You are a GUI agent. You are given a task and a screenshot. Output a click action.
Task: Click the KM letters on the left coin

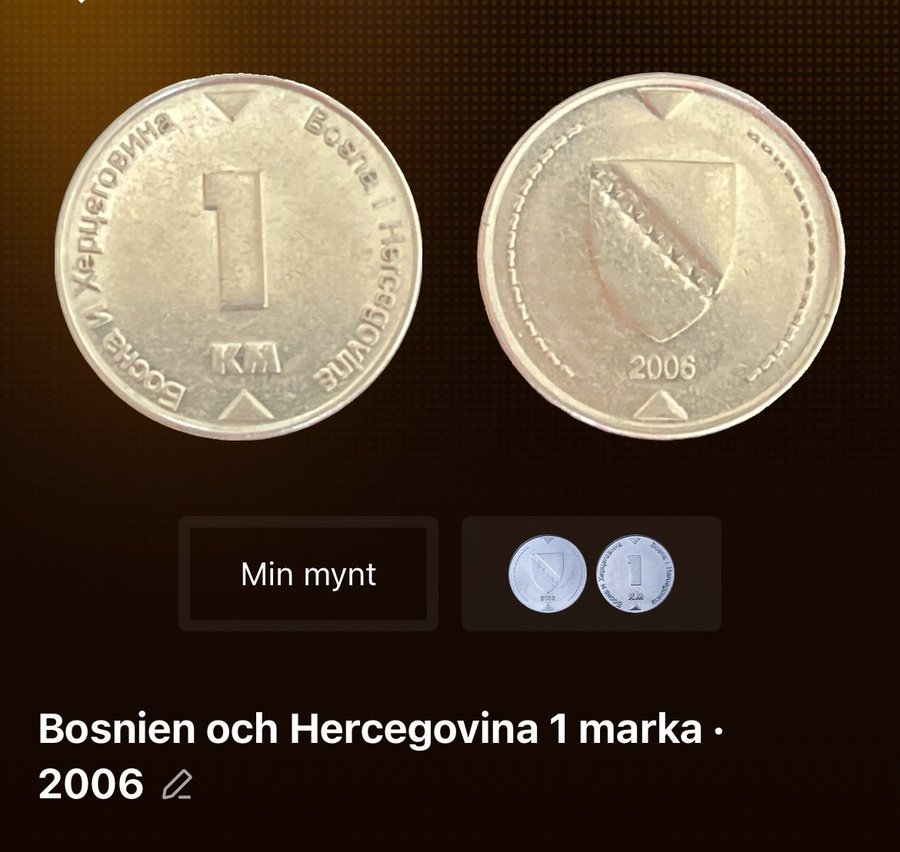(246, 359)
